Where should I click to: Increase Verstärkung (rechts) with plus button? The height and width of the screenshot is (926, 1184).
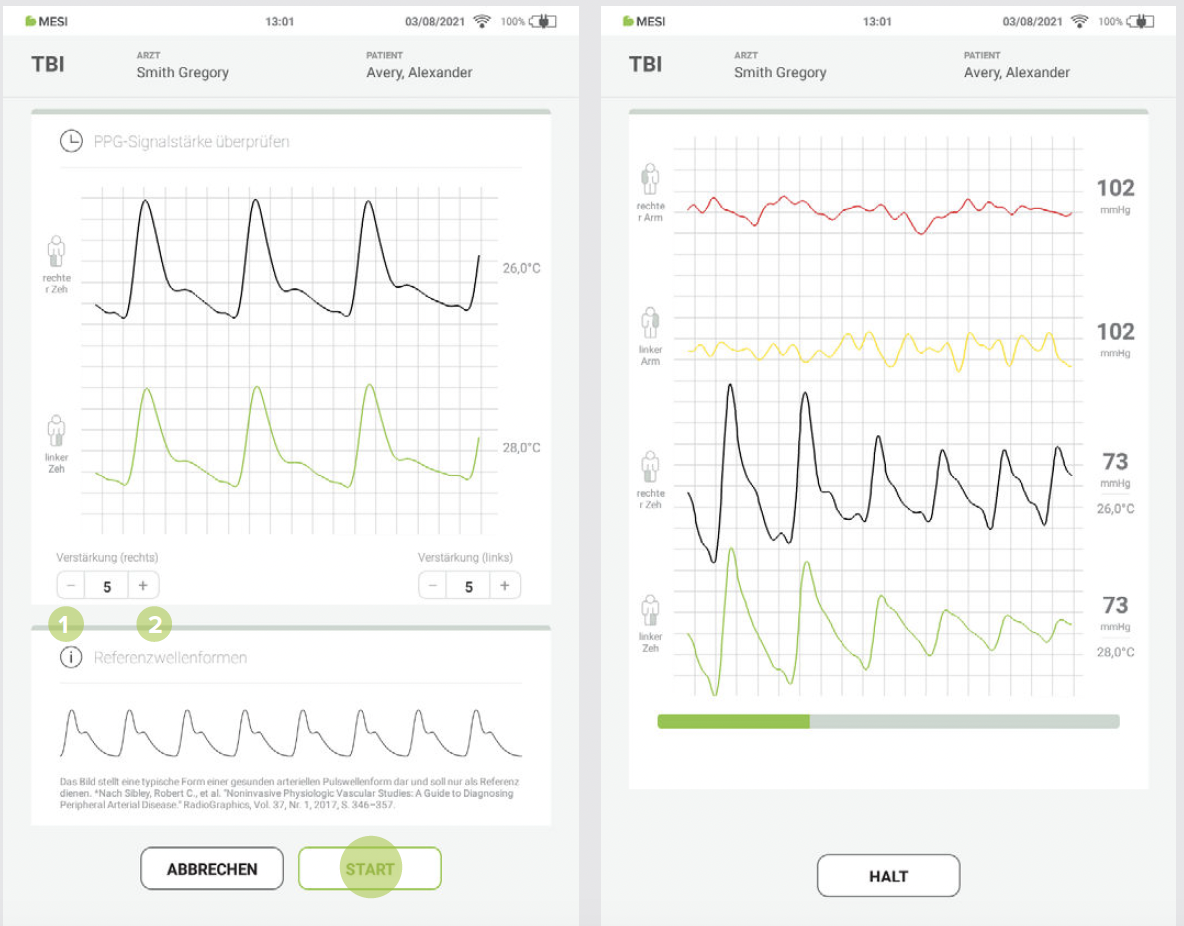pyautogui.click(x=143, y=585)
